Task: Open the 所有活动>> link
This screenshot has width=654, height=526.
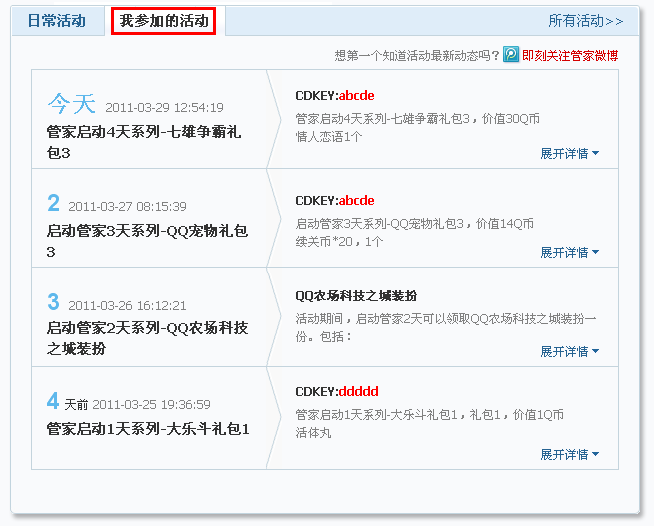Action: click(586, 21)
